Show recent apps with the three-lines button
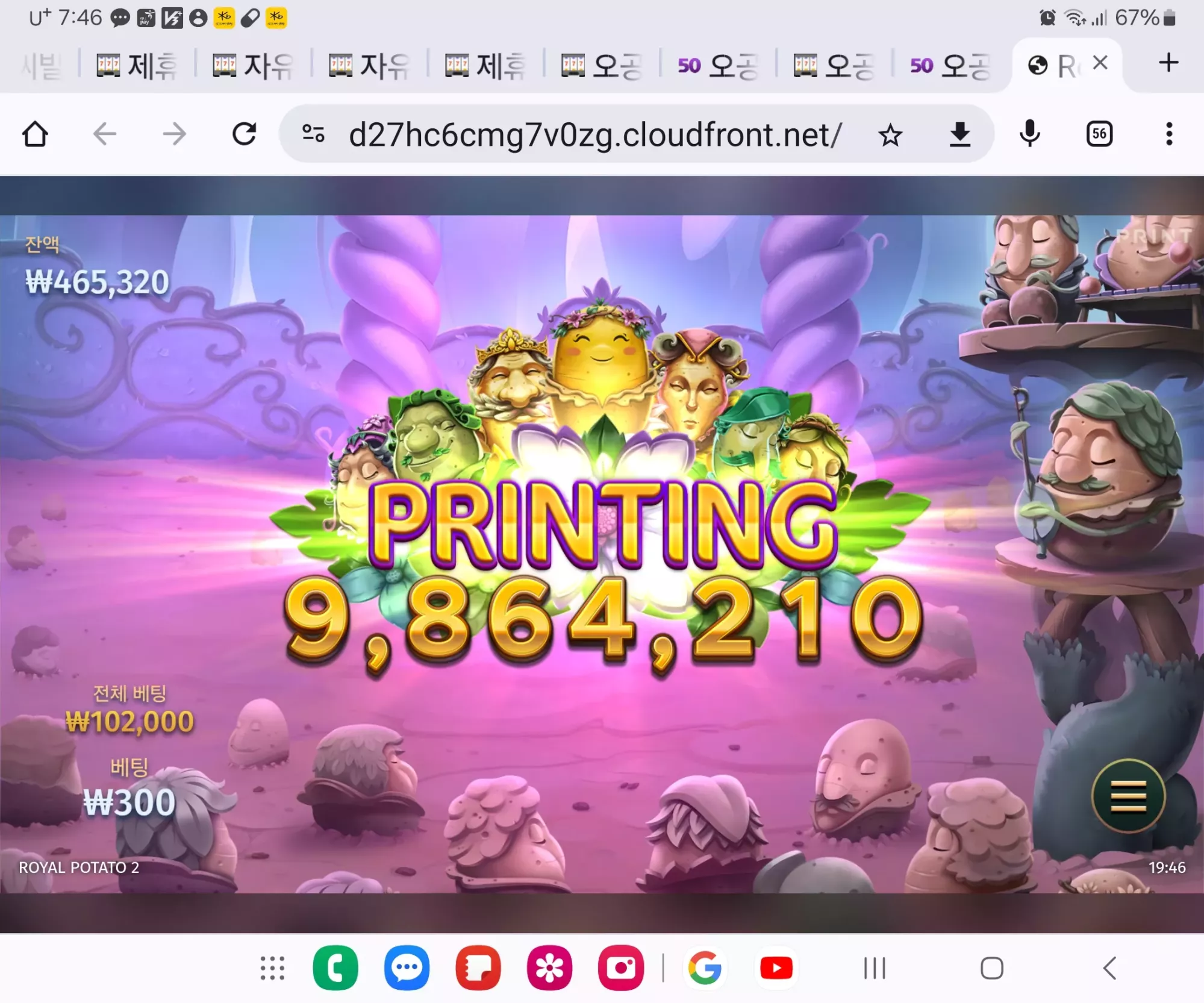 coord(875,969)
